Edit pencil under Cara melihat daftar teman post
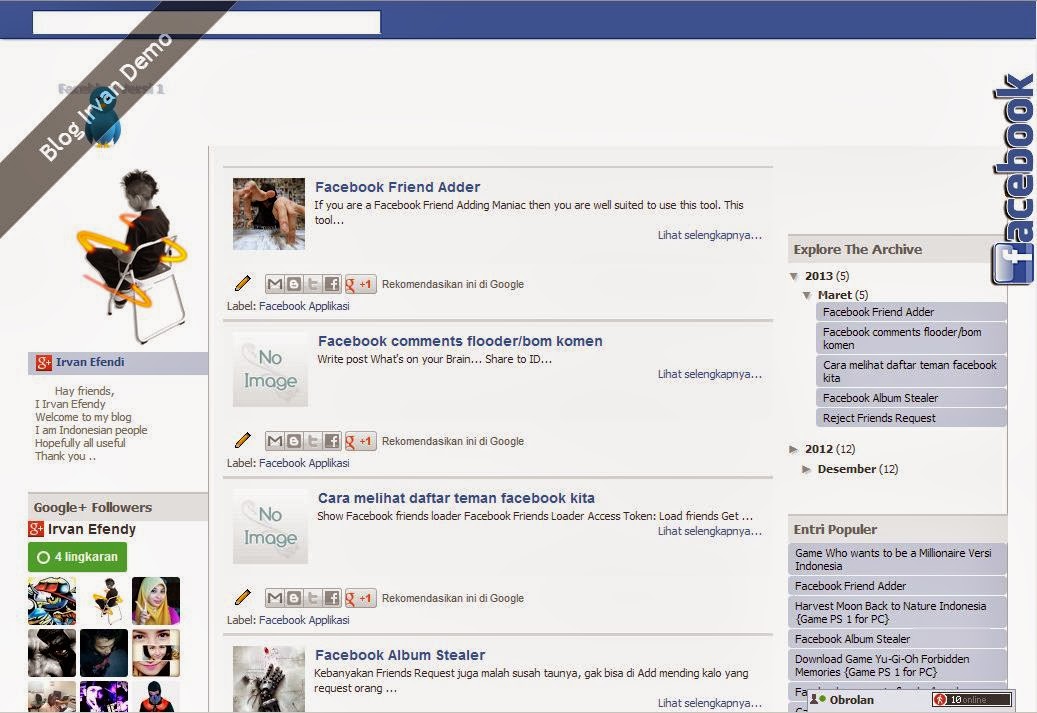 (243, 597)
